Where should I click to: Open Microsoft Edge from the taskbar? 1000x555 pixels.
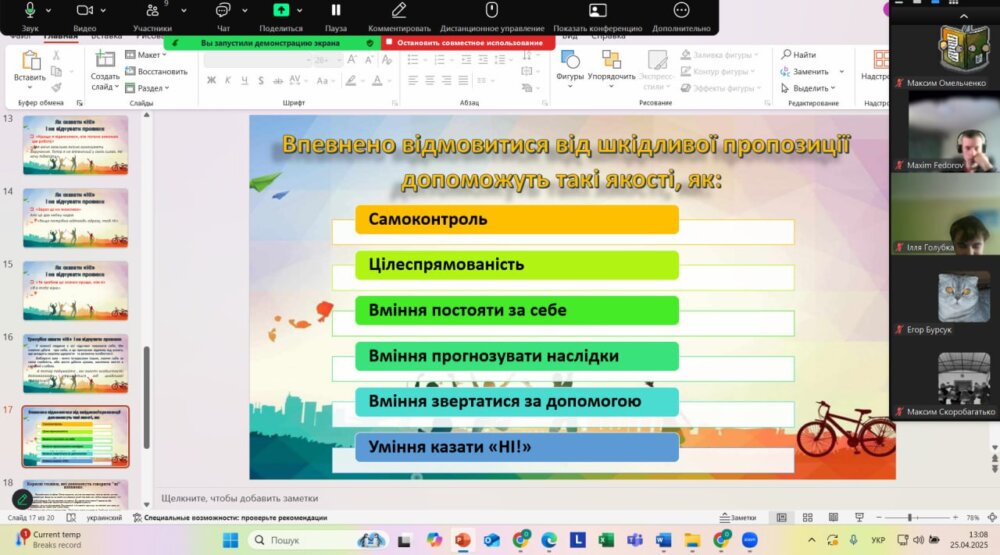[x=548, y=540]
